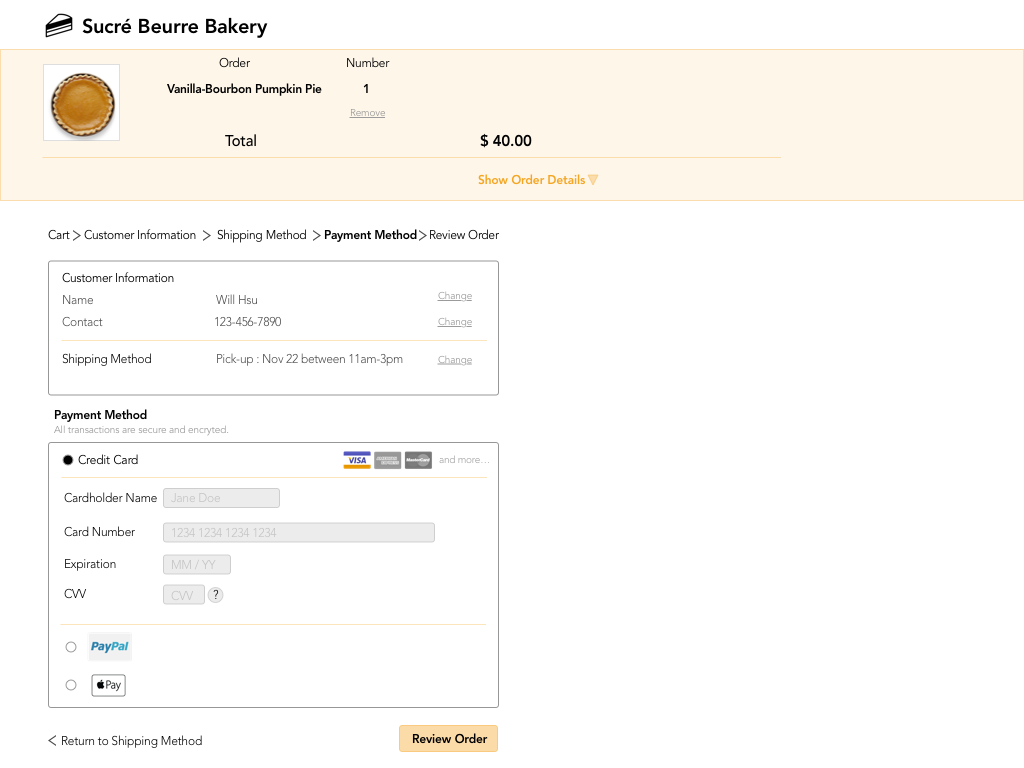Click the PayPal logo
This screenshot has height=768, width=1024.
point(110,647)
